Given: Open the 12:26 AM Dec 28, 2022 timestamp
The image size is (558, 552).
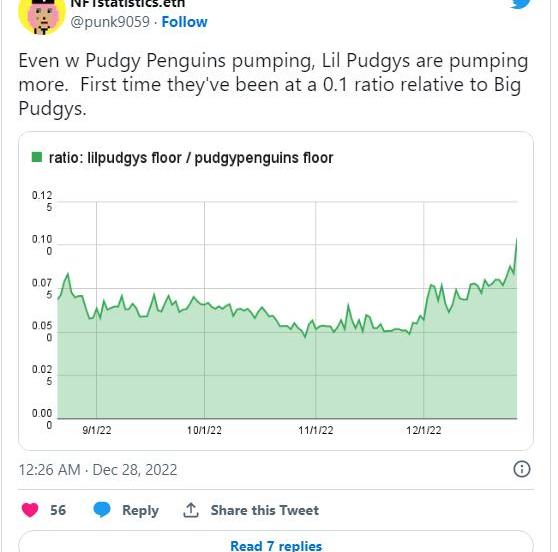Looking at the screenshot, I should (98, 470).
